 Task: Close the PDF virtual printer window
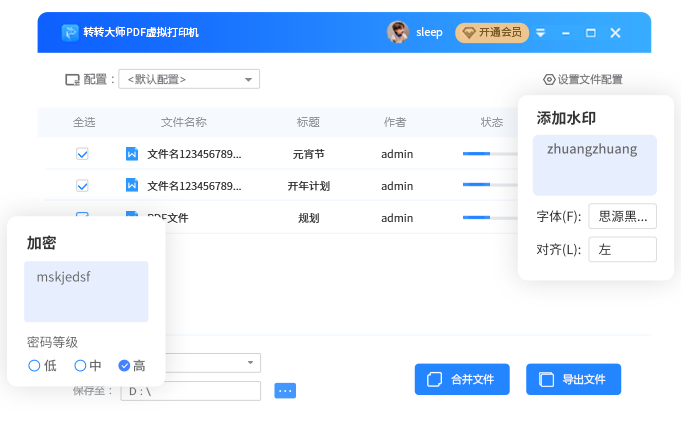point(615,33)
